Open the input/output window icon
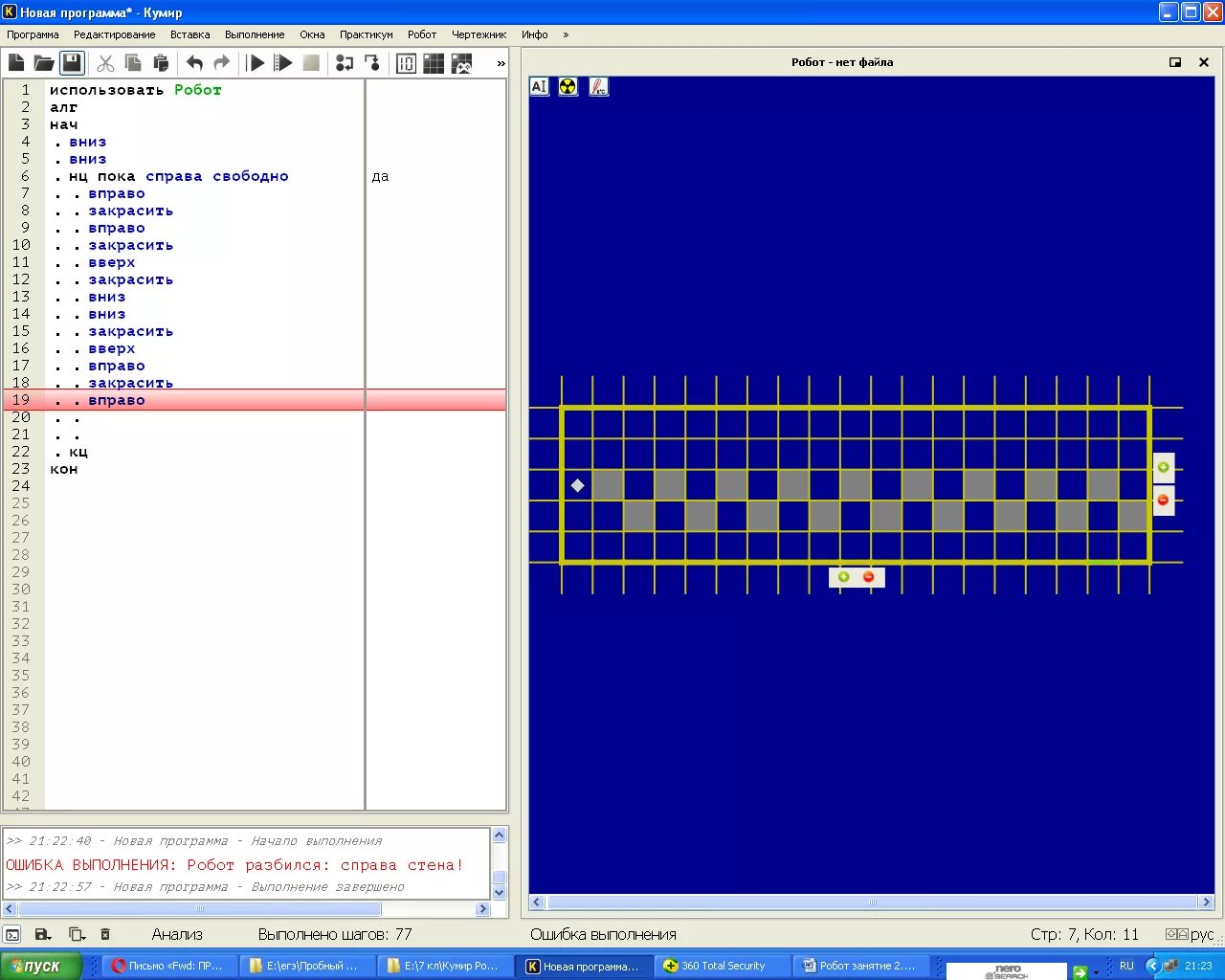Image resolution: width=1225 pixels, height=980 pixels. coord(406,63)
